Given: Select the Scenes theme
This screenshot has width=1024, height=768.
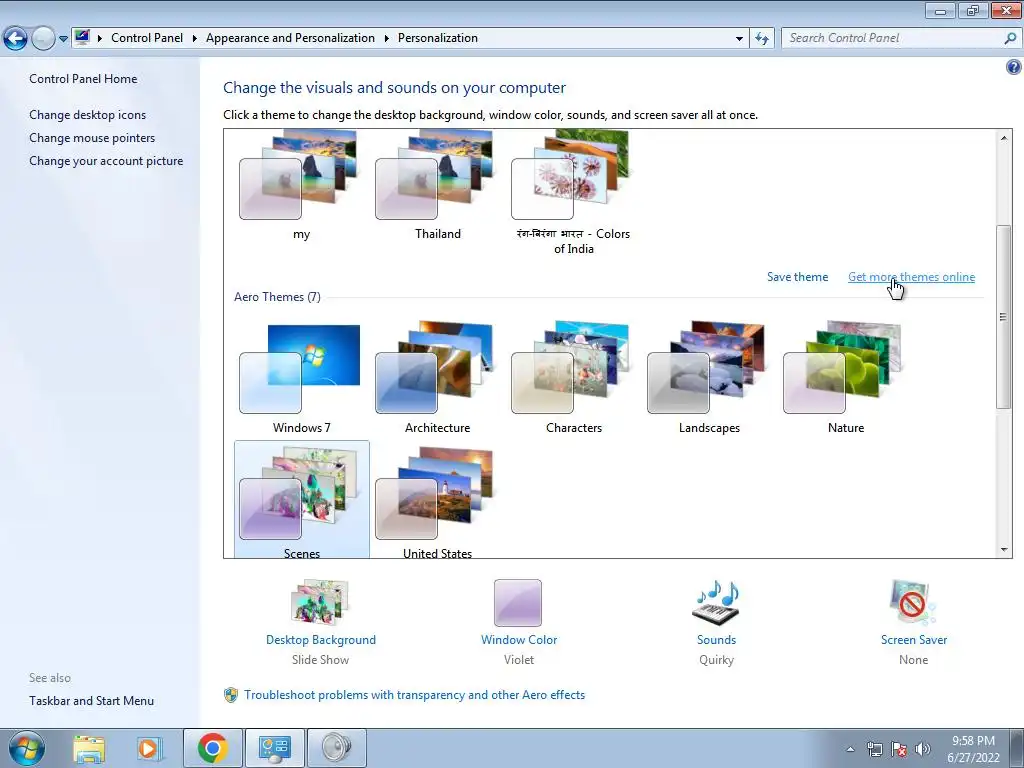Looking at the screenshot, I should (301, 500).
